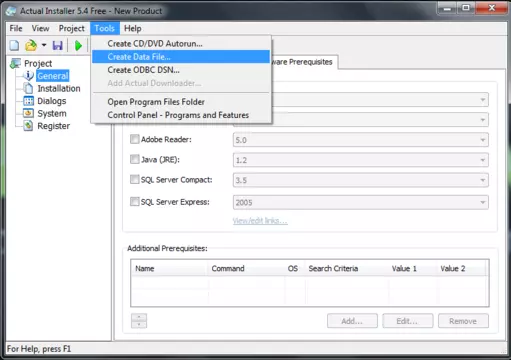Click the green Build/Run arrow icon
Image resolution: width=511 pixels, height=360 pixels.
[x=78, y=45]
